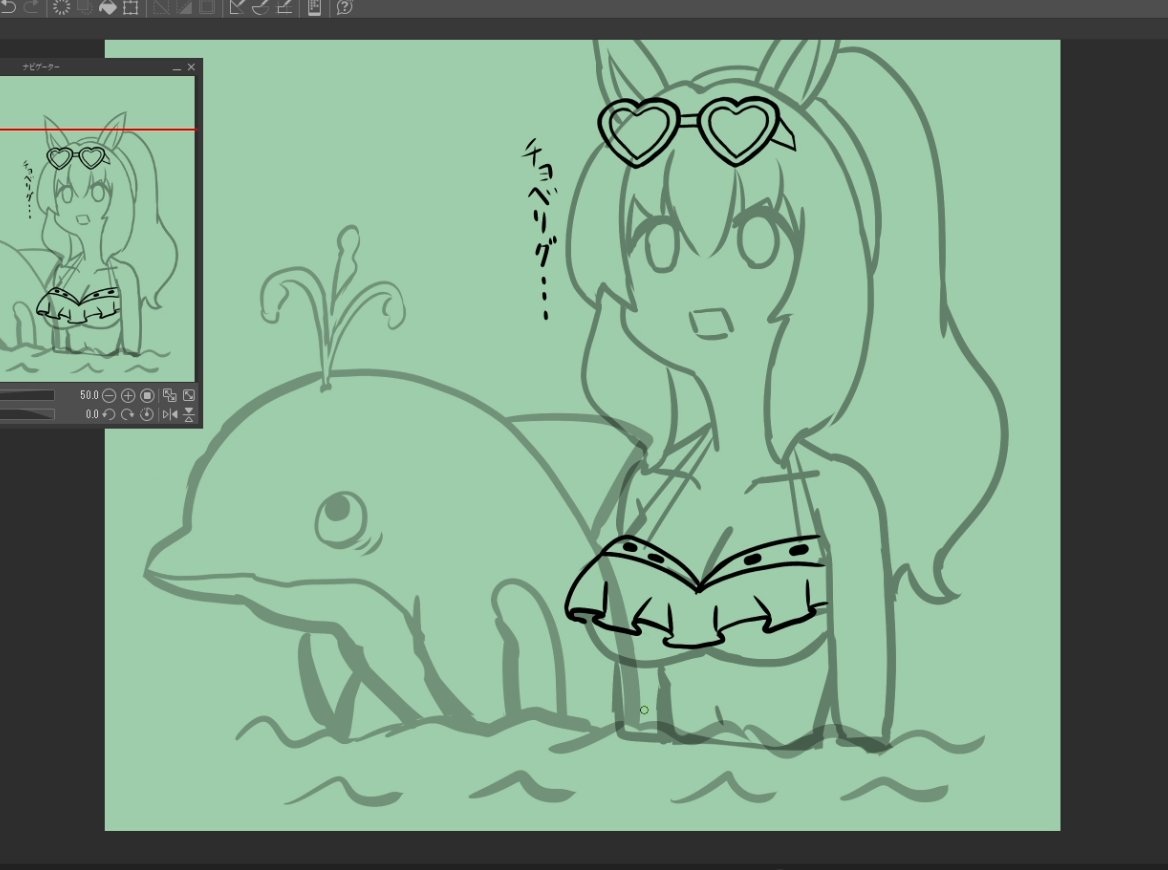
Task: Click the Navigator preview thumbnail
Action: 97,229
